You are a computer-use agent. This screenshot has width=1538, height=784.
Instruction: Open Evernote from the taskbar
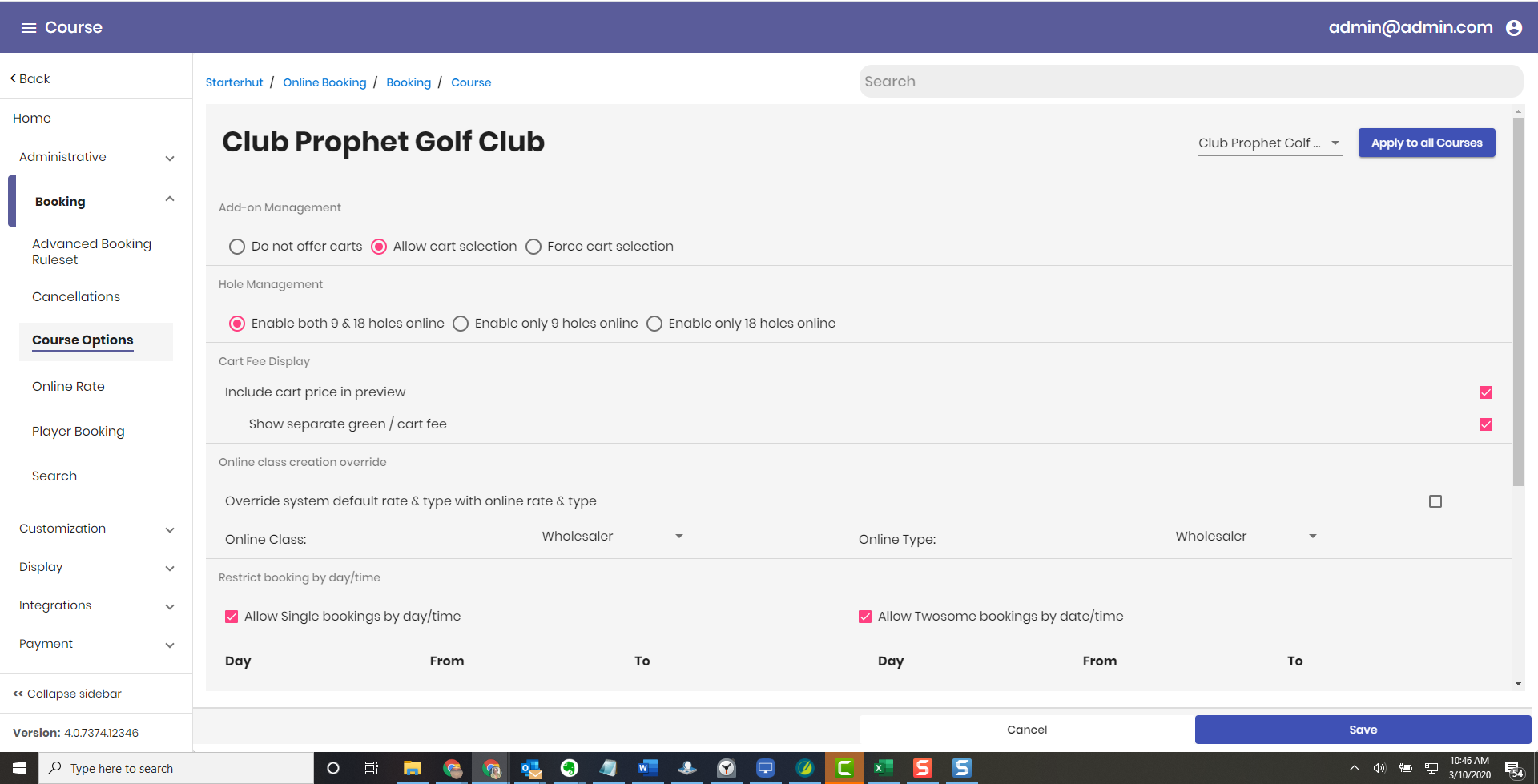coord(570,769)
